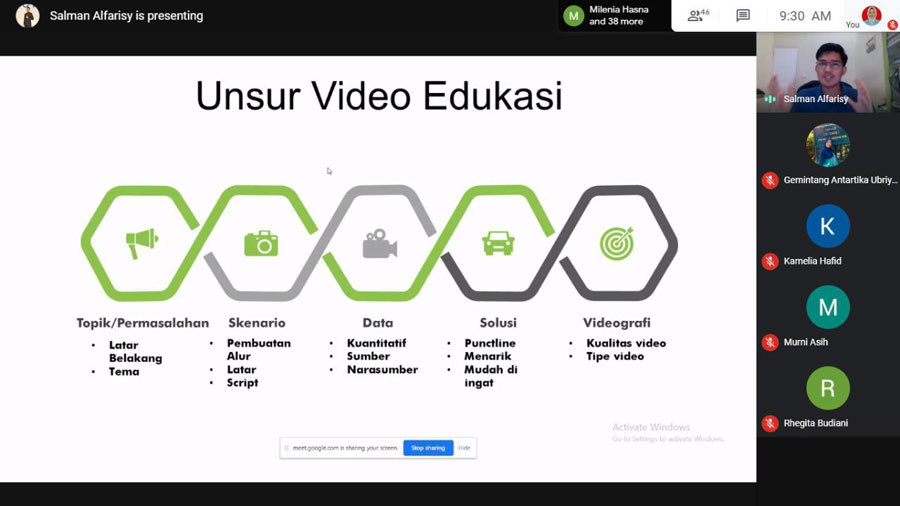This screenshot has width=900, height=506.
Task: Click the presenter avatar beside 'is presenting'
Action: 28,16
